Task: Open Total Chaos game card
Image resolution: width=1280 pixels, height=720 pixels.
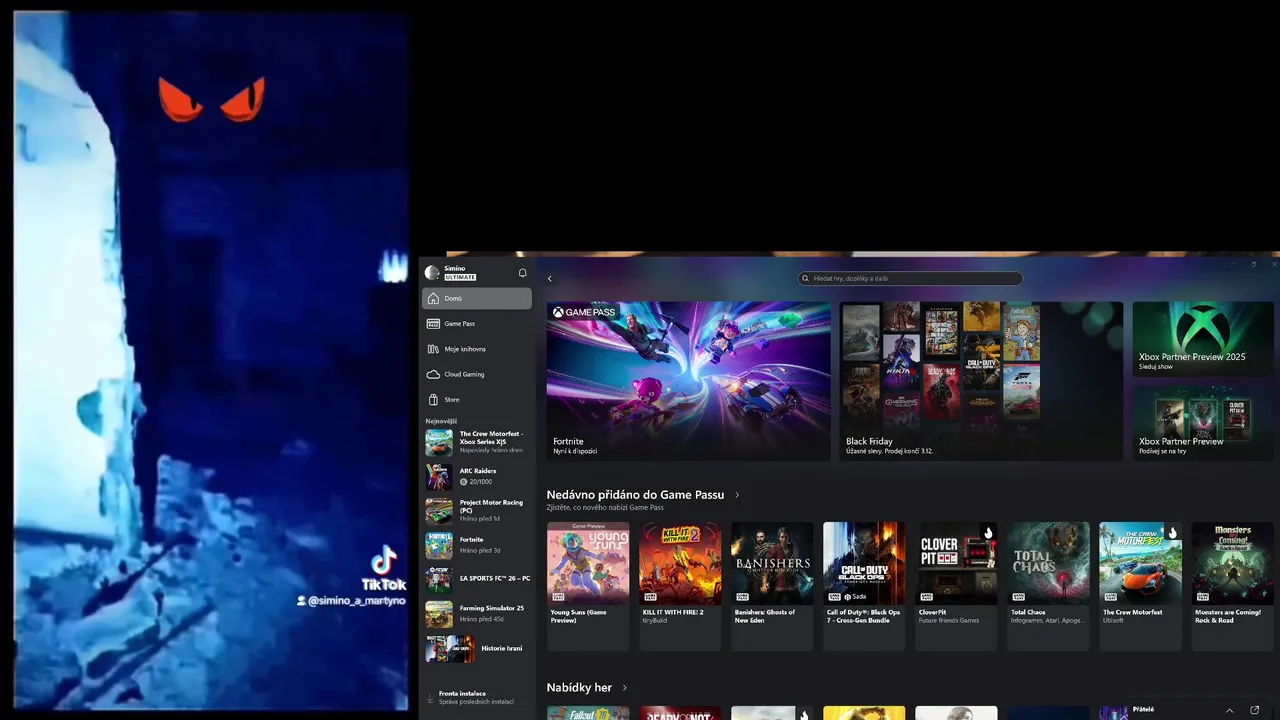Action: click(x=1048, y=586)
